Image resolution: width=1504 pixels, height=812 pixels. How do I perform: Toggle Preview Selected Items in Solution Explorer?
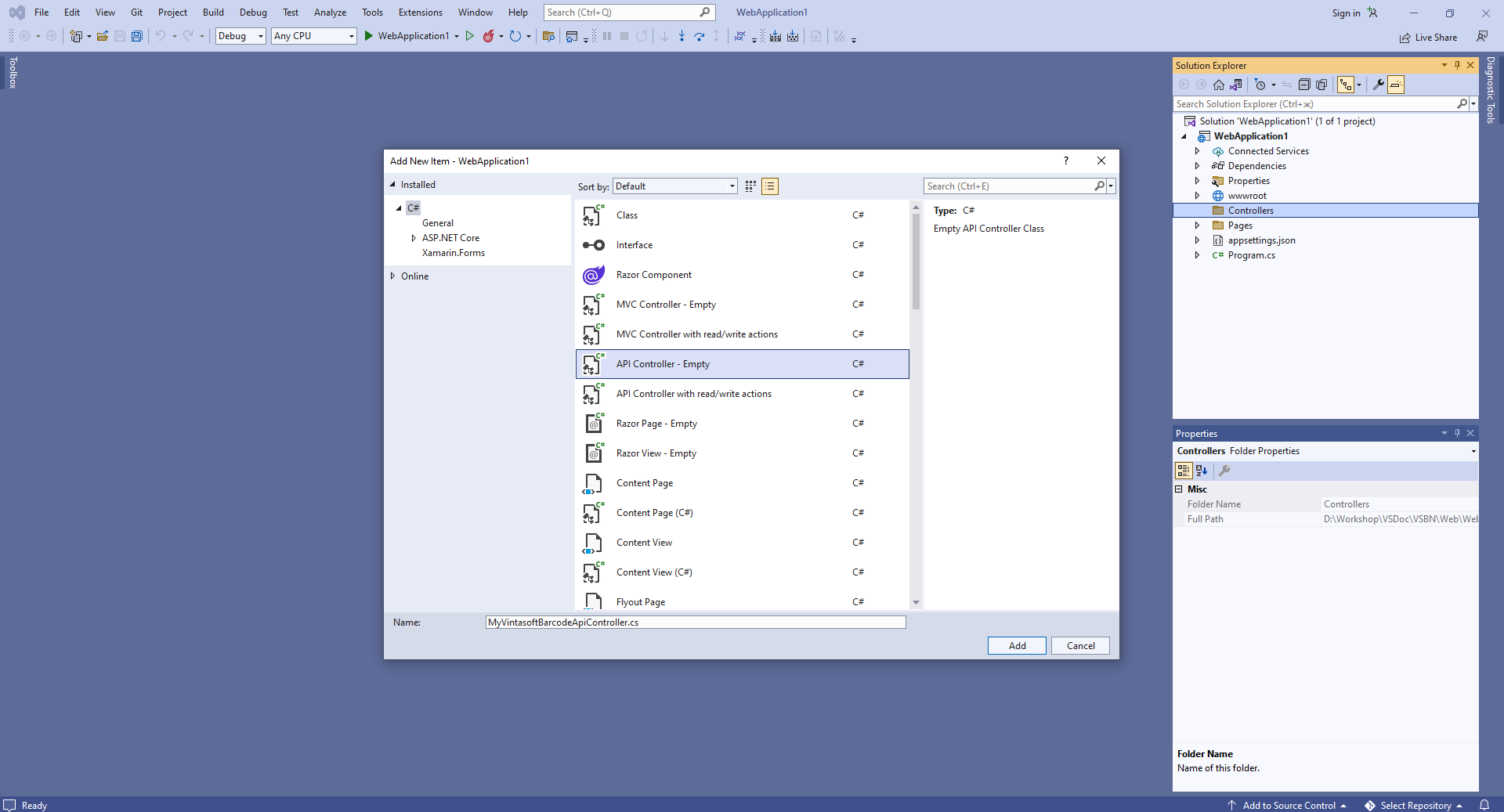[1396, 85]
